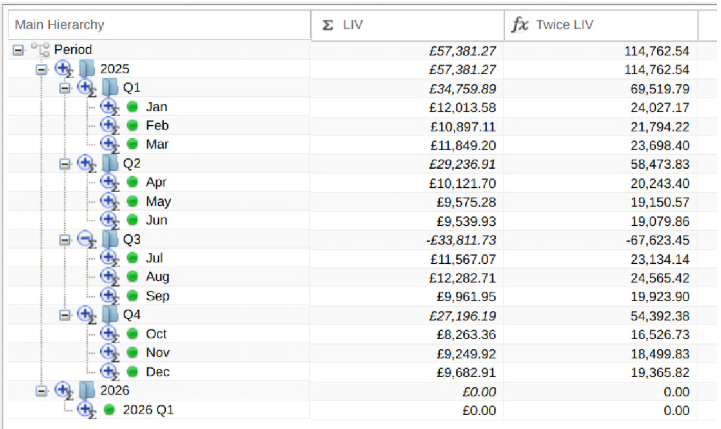Click the green dot beside Aug

click(x=132, y=276)
